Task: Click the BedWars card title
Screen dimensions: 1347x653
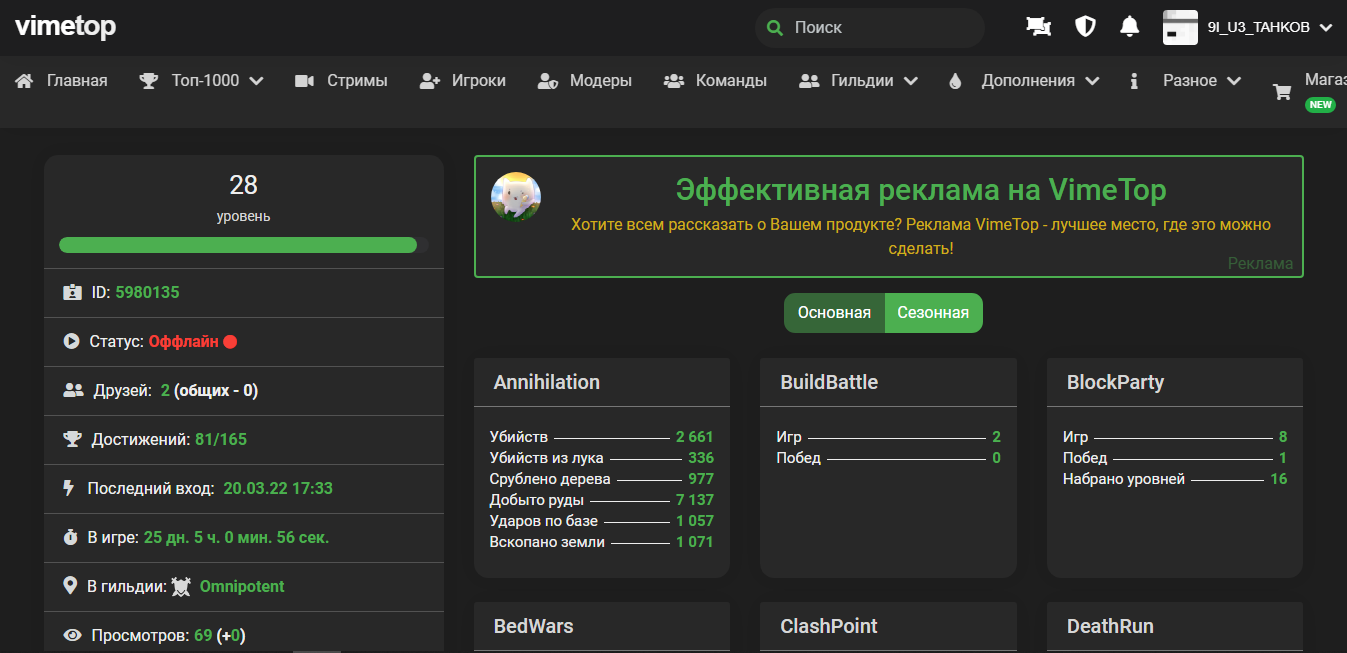Action: click(534, 626)
